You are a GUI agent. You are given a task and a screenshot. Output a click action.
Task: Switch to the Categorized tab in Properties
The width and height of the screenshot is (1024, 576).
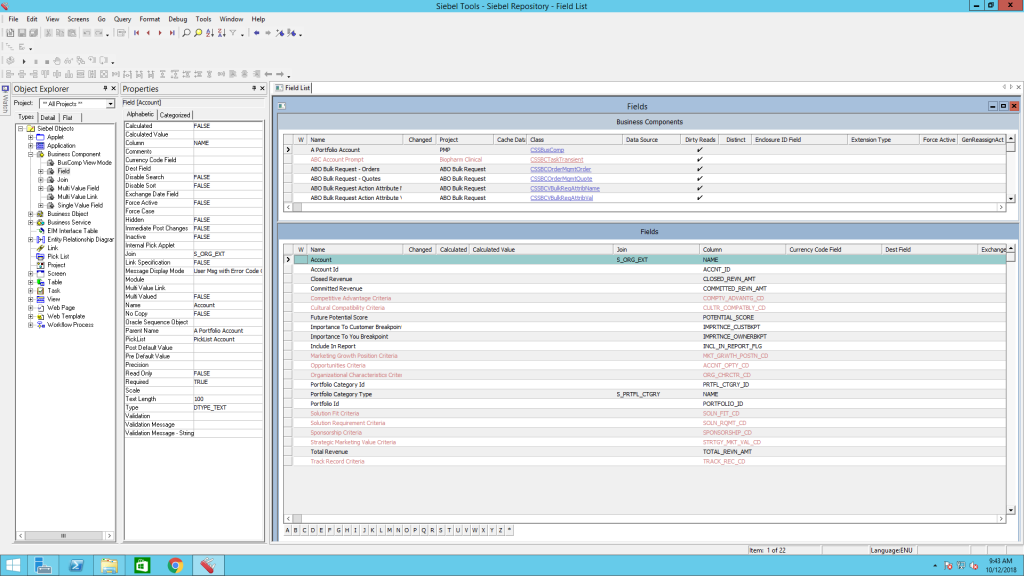pyautogui.click(x=175, y=115)
